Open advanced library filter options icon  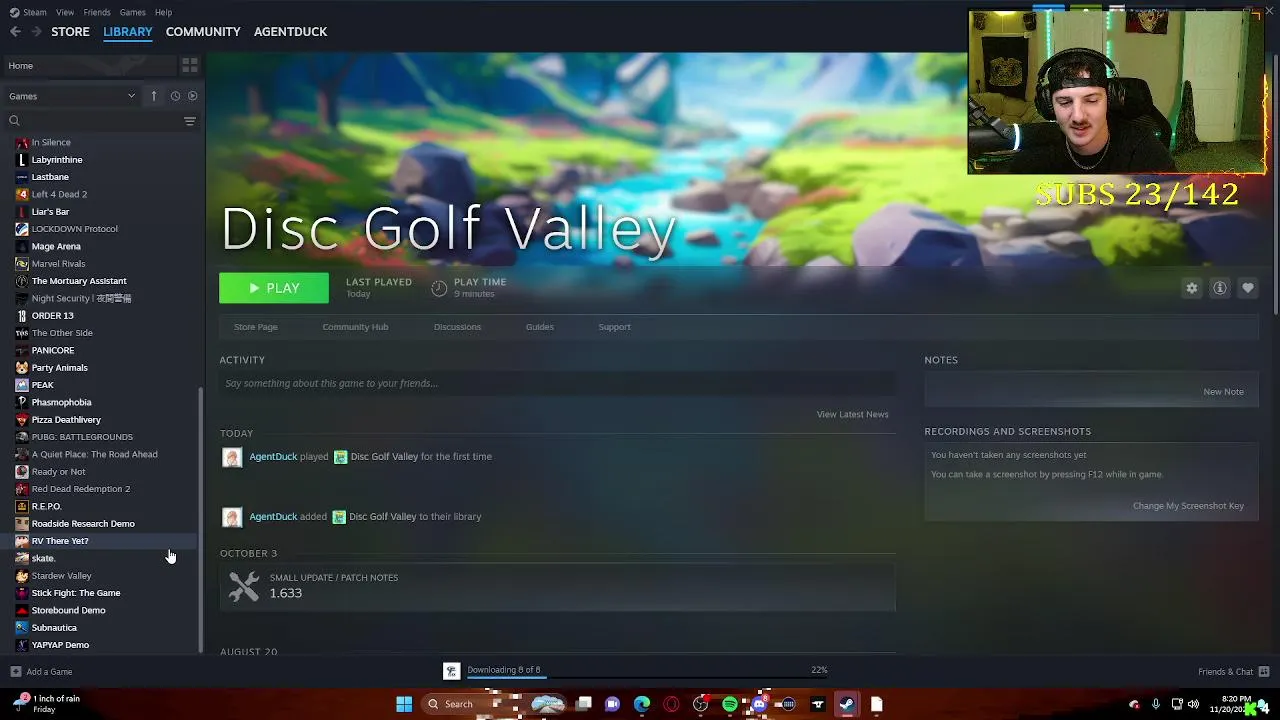coord(189,121)
